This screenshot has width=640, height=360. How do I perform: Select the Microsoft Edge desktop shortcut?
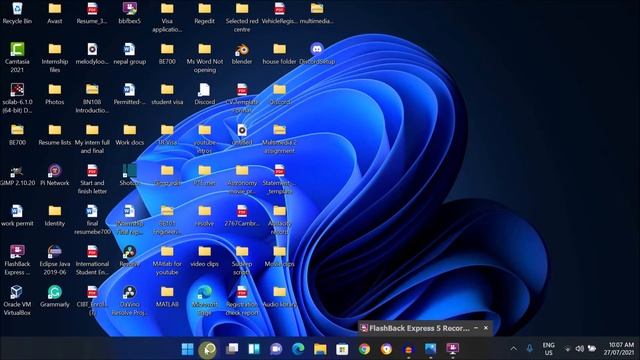[204, 300]
